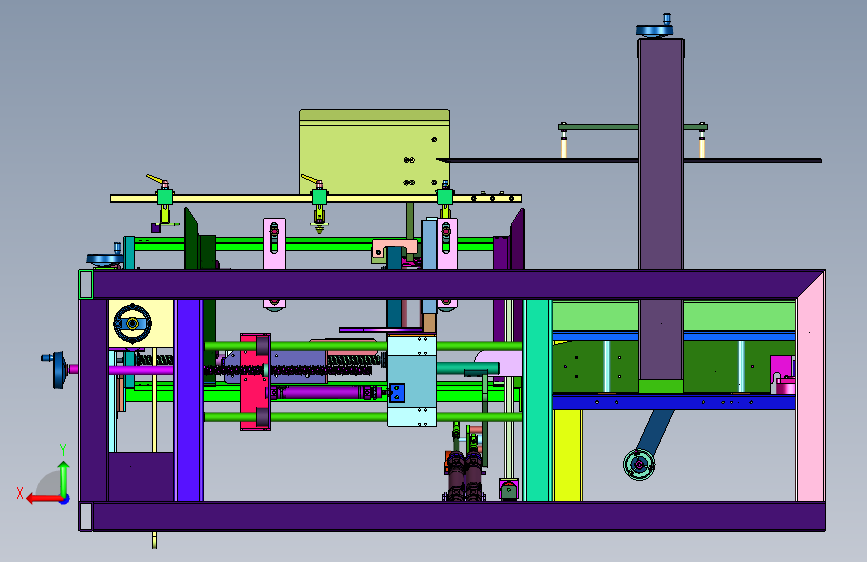The width and height of the screenshot is (867, 562).
Task: Select the light cyan slide block
Action: (412, 381)
